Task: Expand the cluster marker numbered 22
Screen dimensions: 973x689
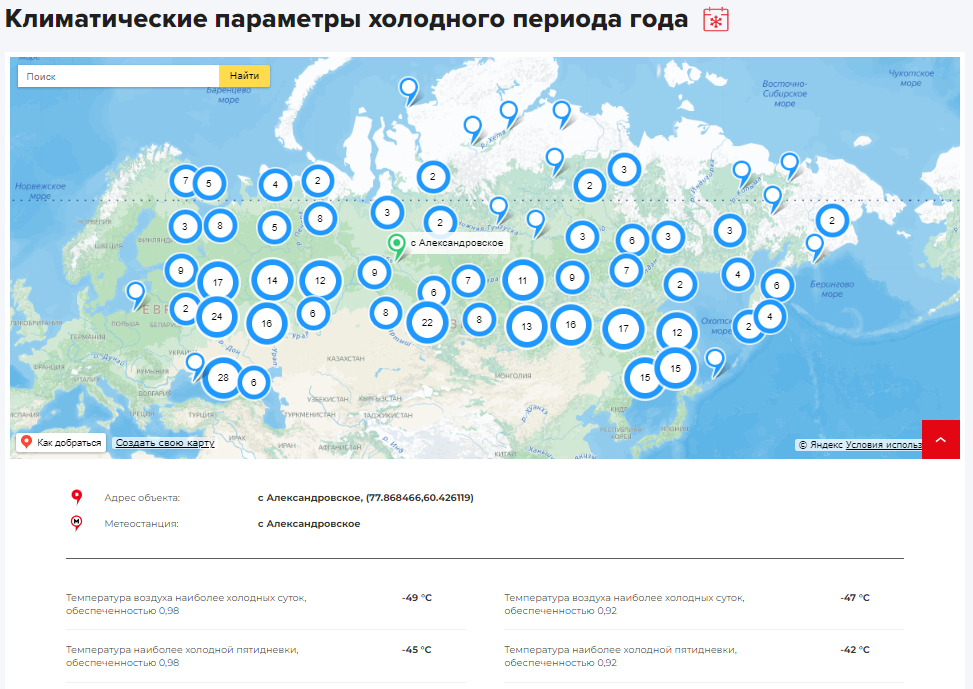Action: click(427, 322)
